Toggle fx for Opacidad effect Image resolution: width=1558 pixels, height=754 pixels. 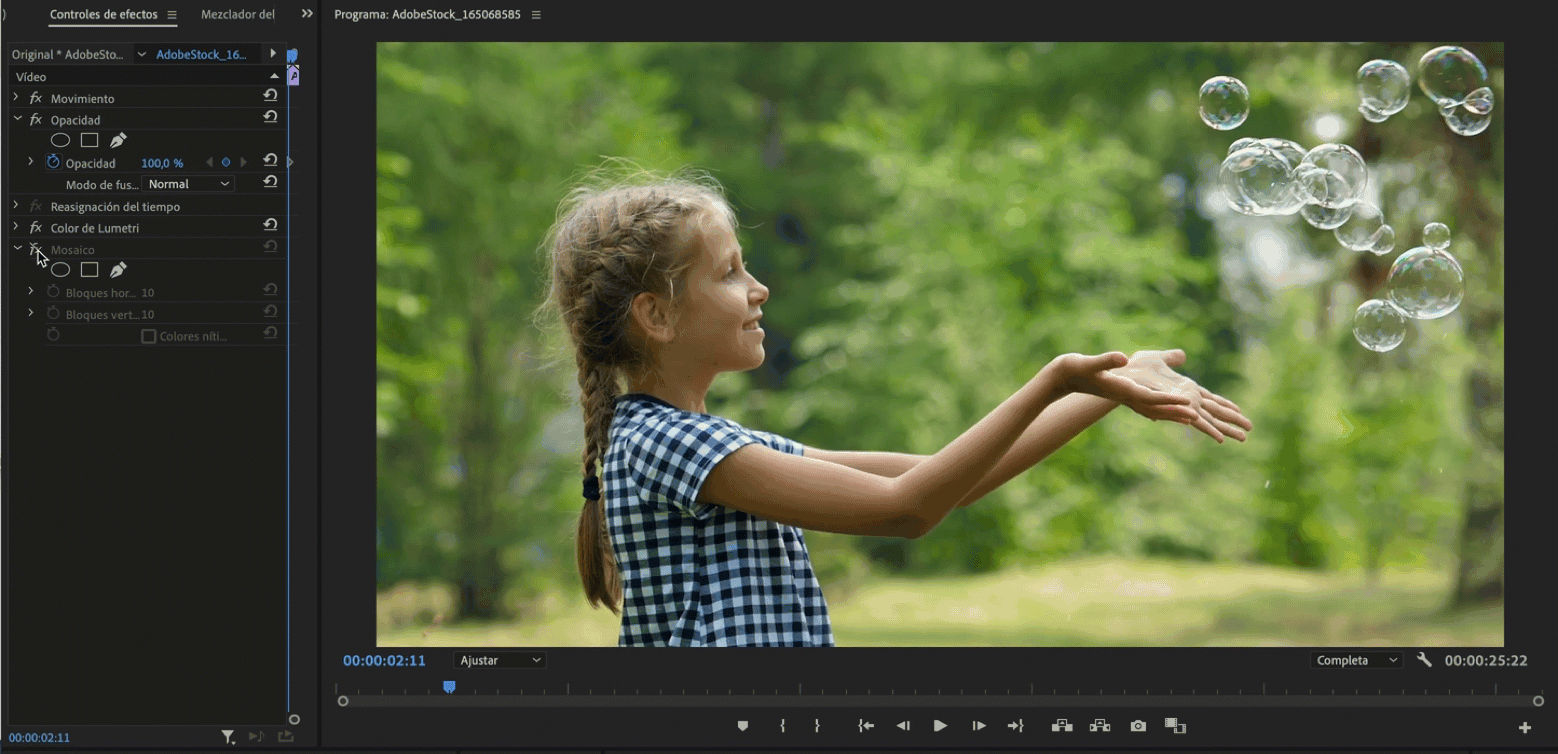tap(36, 120)
